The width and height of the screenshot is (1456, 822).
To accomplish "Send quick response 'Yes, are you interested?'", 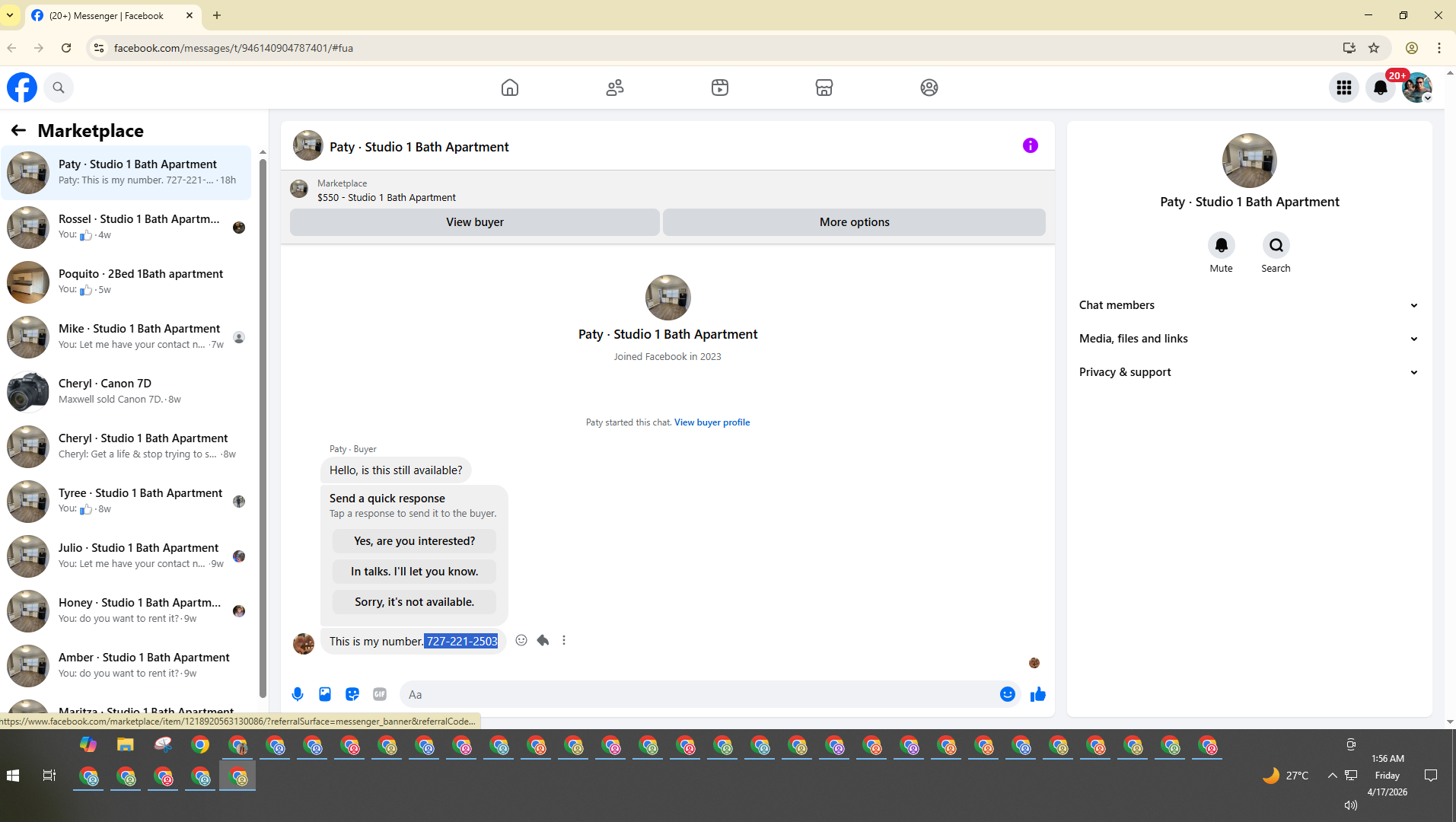I will [x=414, y=541].
